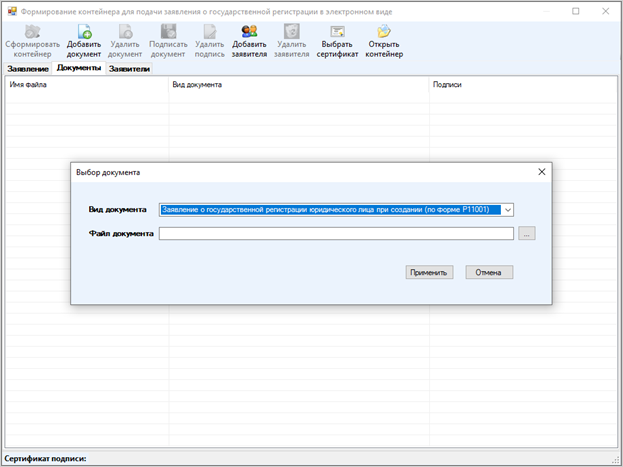623x467 pixels.
Task: Click the Добавить документ toolbar icon
Action: click(x=84, y=33)
